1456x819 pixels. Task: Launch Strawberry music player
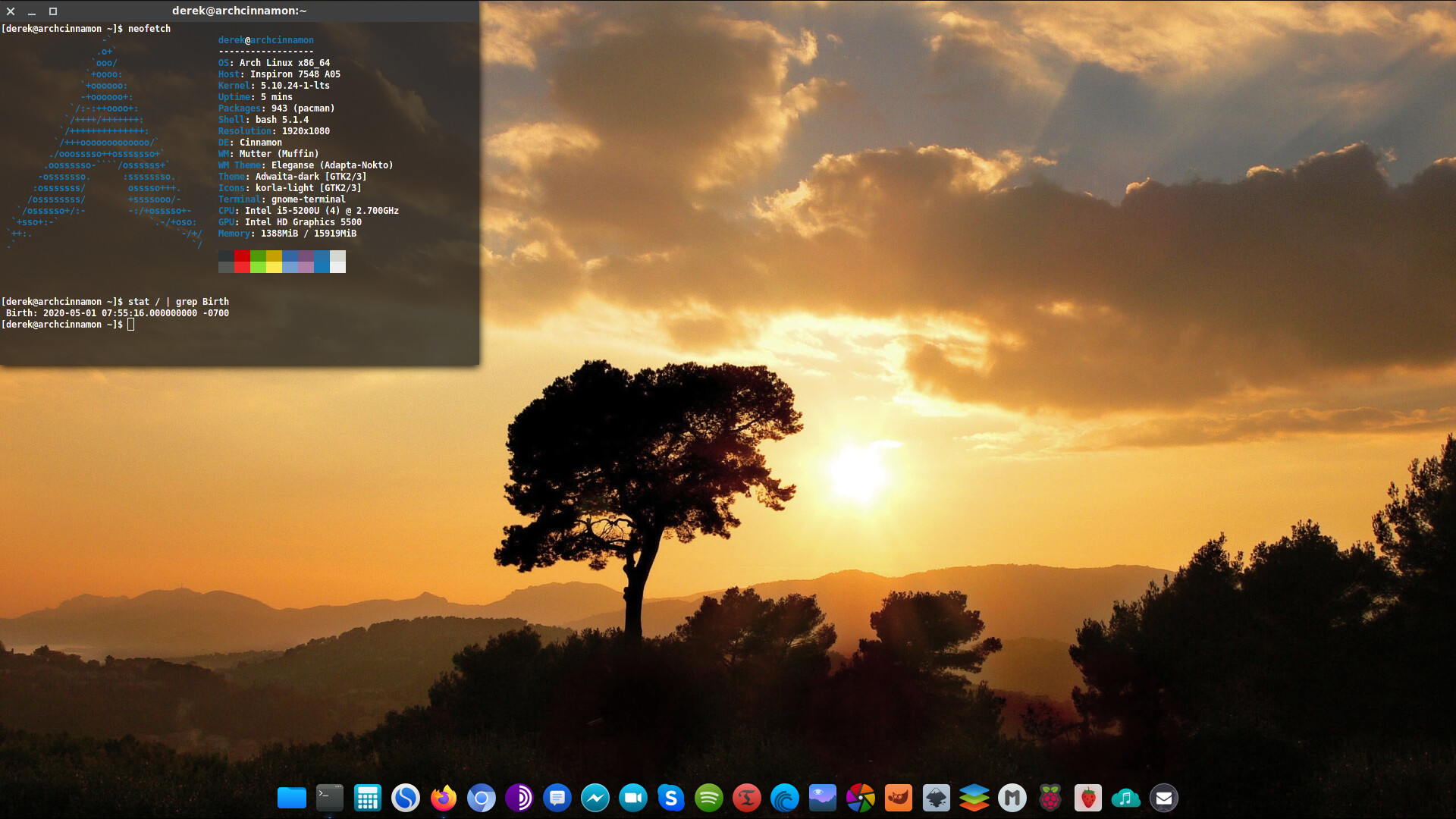1087,798
